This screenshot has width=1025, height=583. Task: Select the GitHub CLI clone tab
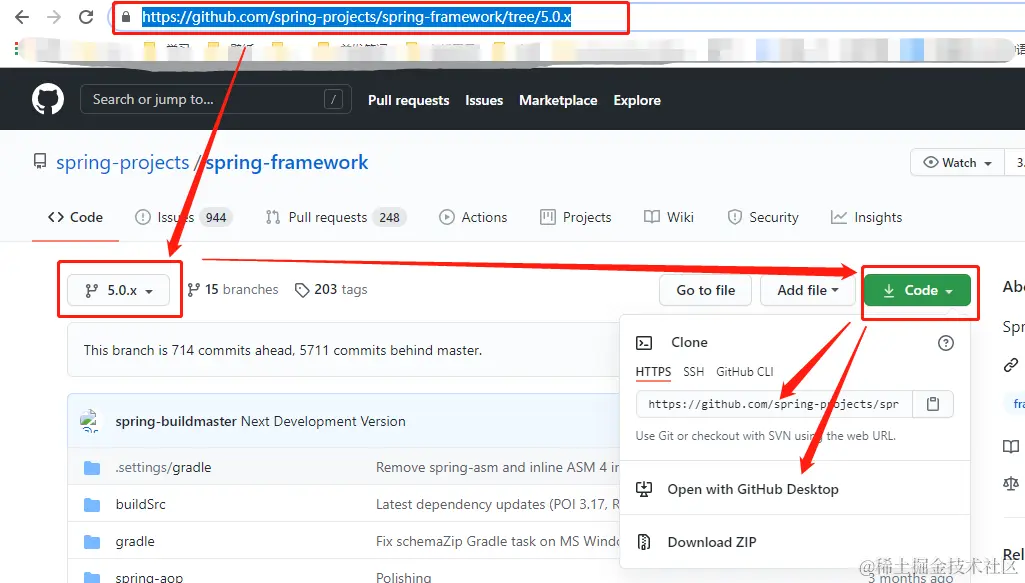pos(745,371)
